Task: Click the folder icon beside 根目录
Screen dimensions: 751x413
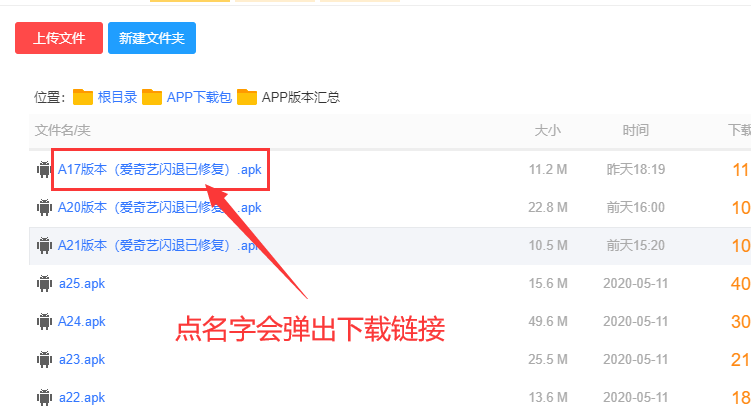Action: [x=83, y=97]
